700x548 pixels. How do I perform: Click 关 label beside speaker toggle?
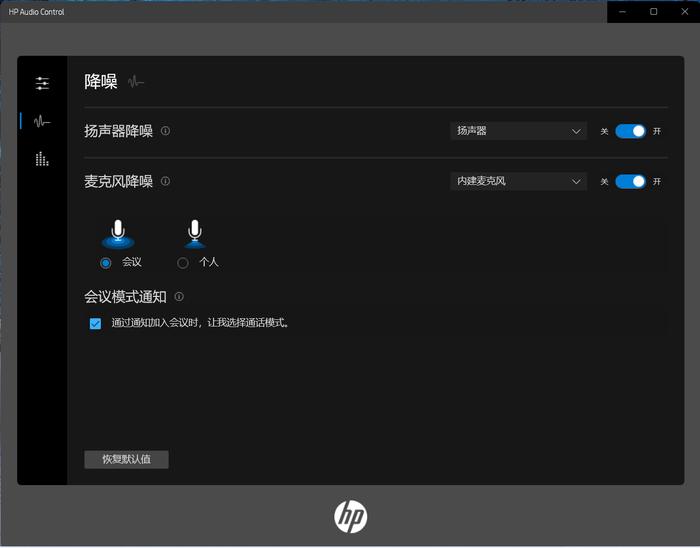(x=604, y=132)
